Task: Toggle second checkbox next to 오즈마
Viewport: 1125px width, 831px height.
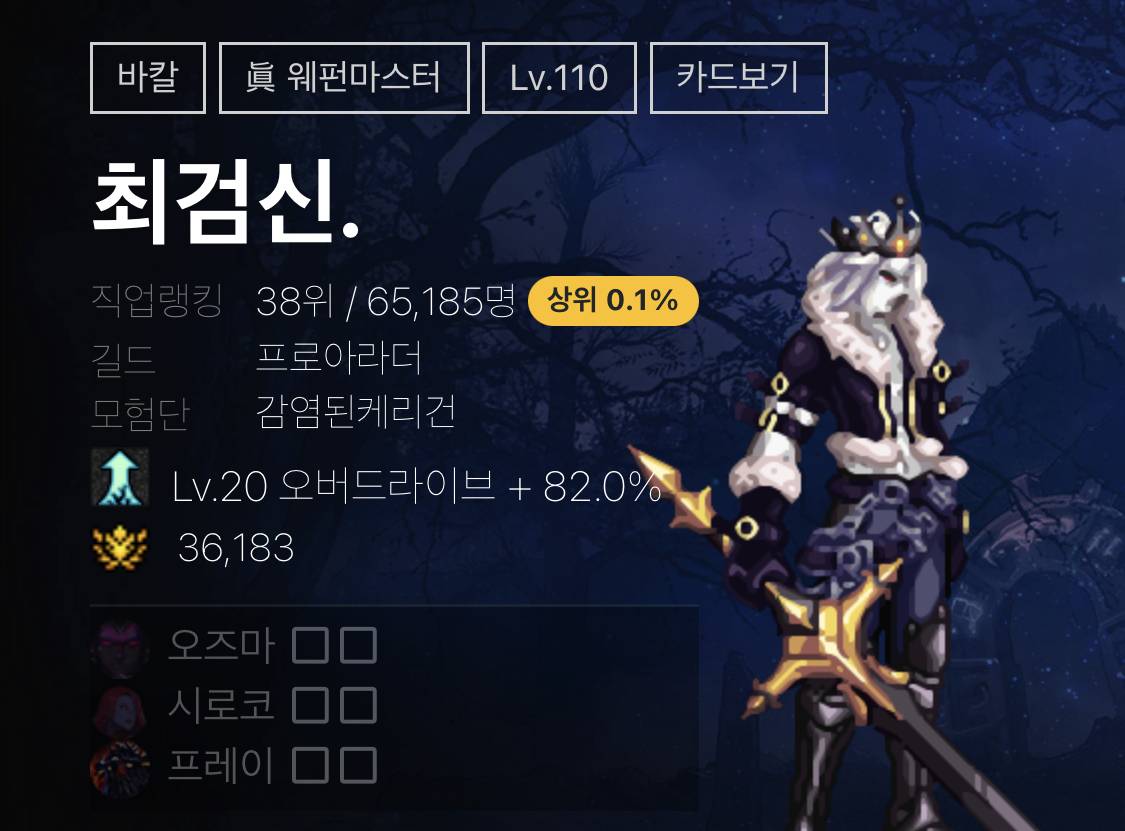Action: (358, 645)
